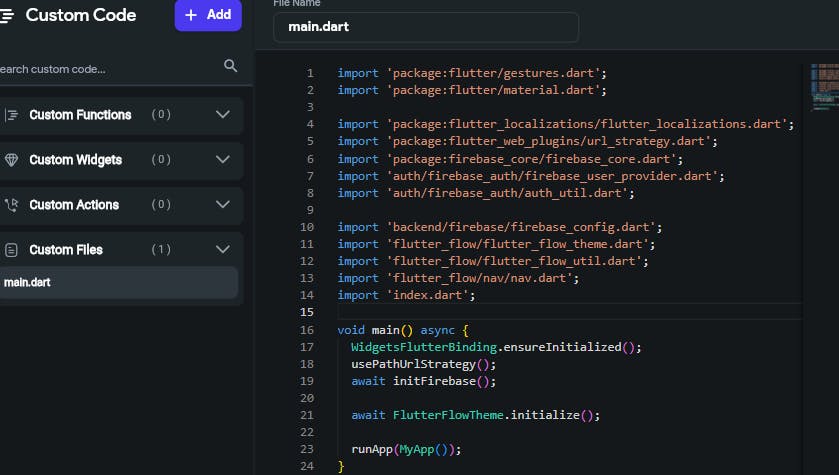This screenshot has width=839, height=475.
Task: Expand the Custom Actions section chevron
Action: click(223, 205)
